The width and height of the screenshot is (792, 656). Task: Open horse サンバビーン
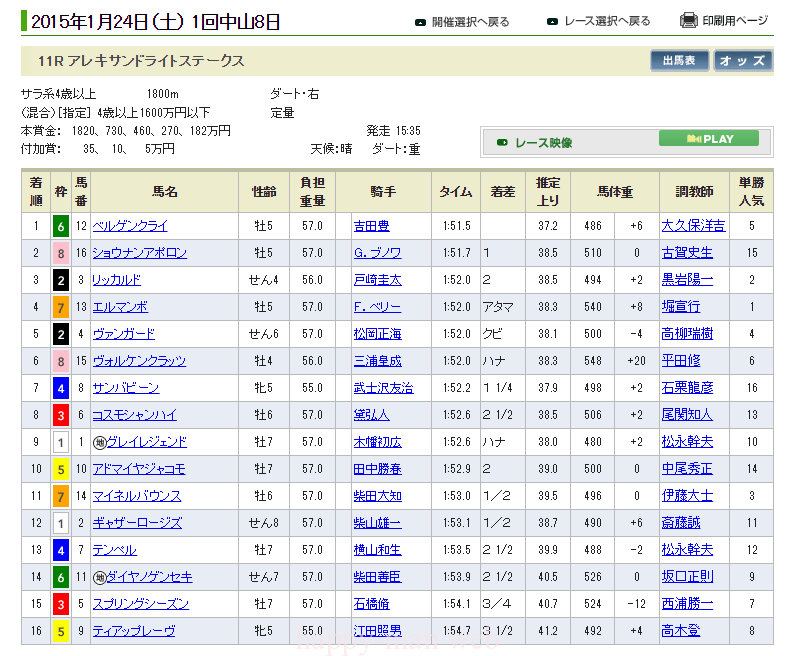(126, 388)
